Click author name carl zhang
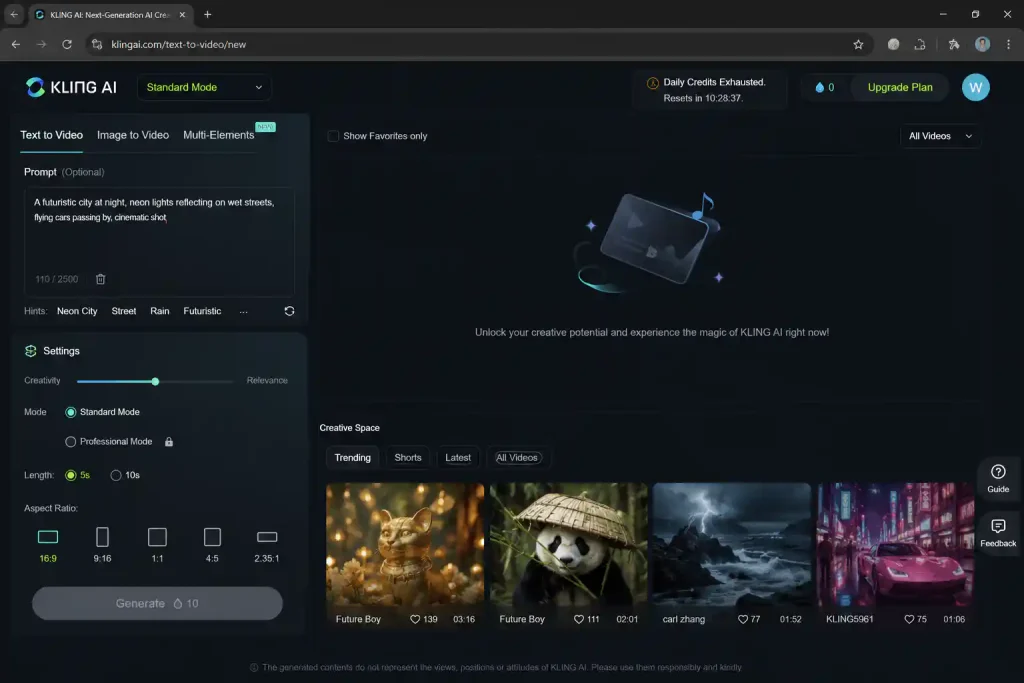 pyautogui.click(x=684, y=619)
